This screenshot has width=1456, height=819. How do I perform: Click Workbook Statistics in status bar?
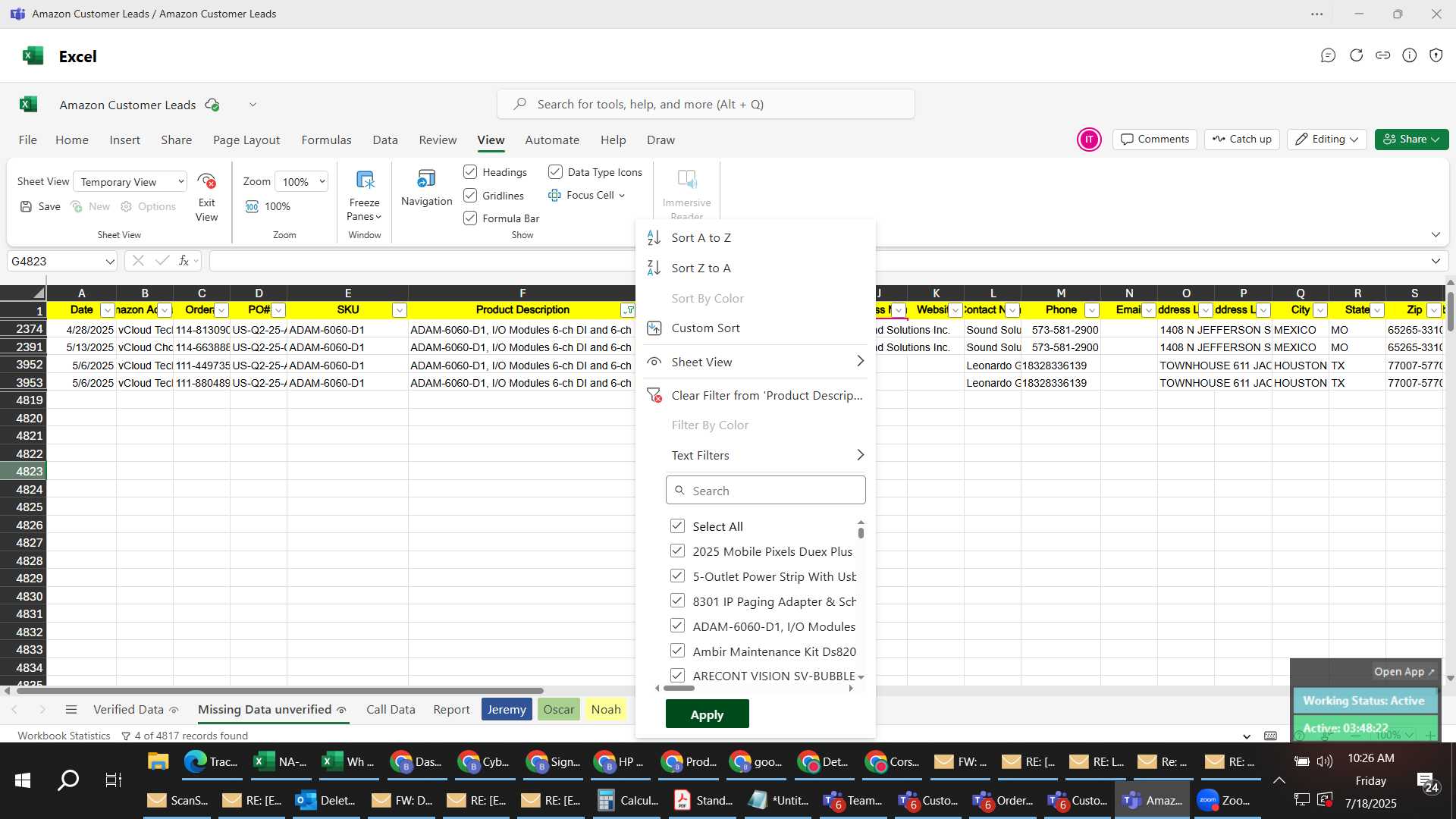pos(64,736)
